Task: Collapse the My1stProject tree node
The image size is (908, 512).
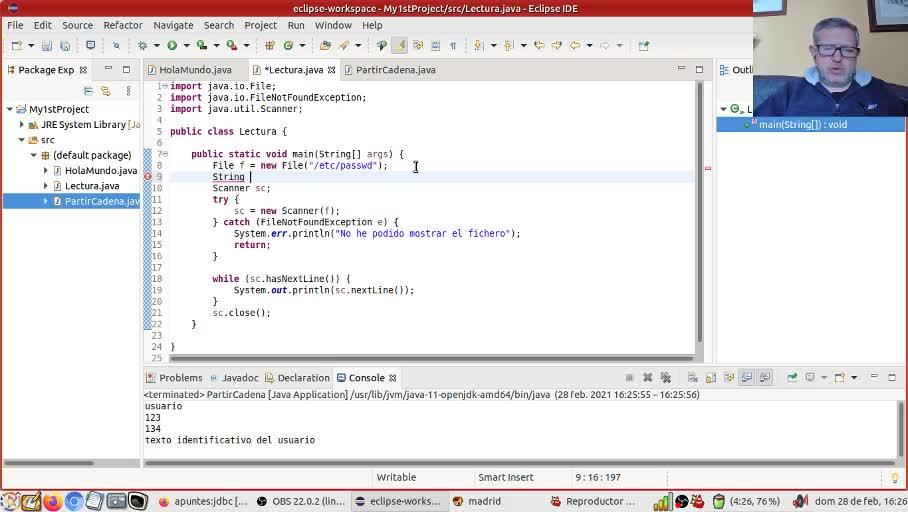Action: click(9, 109)
